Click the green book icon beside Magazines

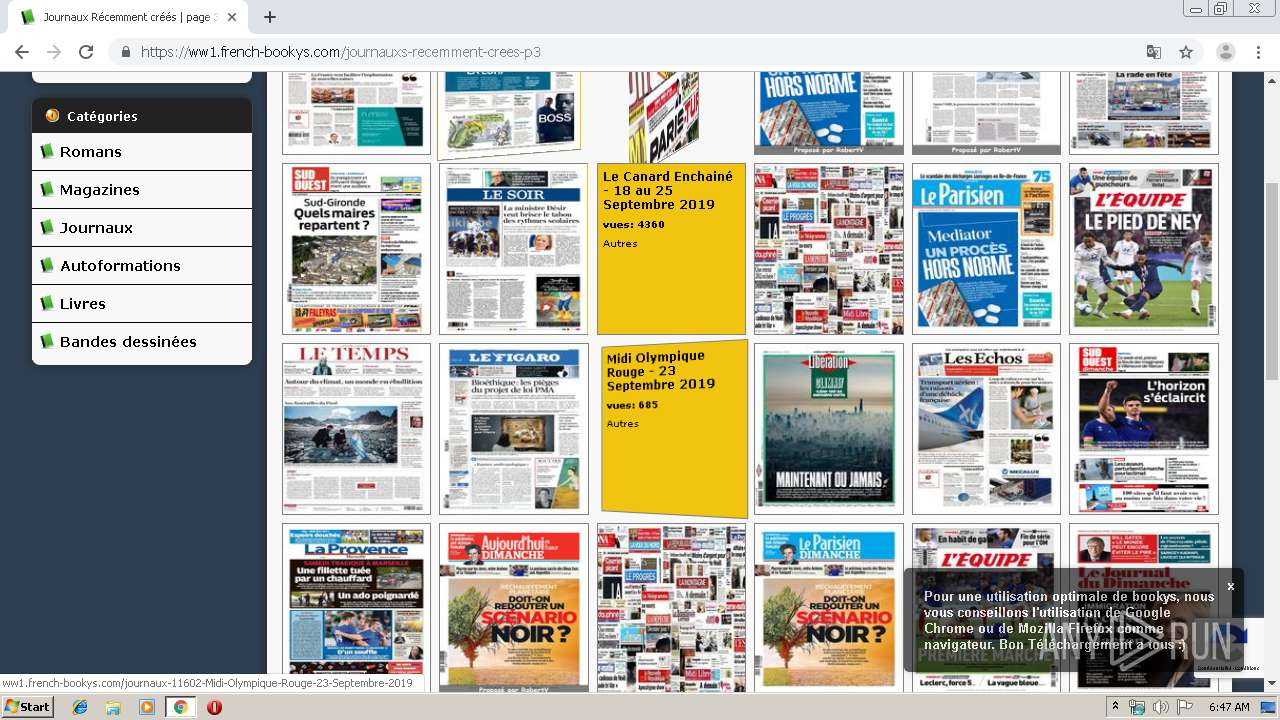pos(46,189)
